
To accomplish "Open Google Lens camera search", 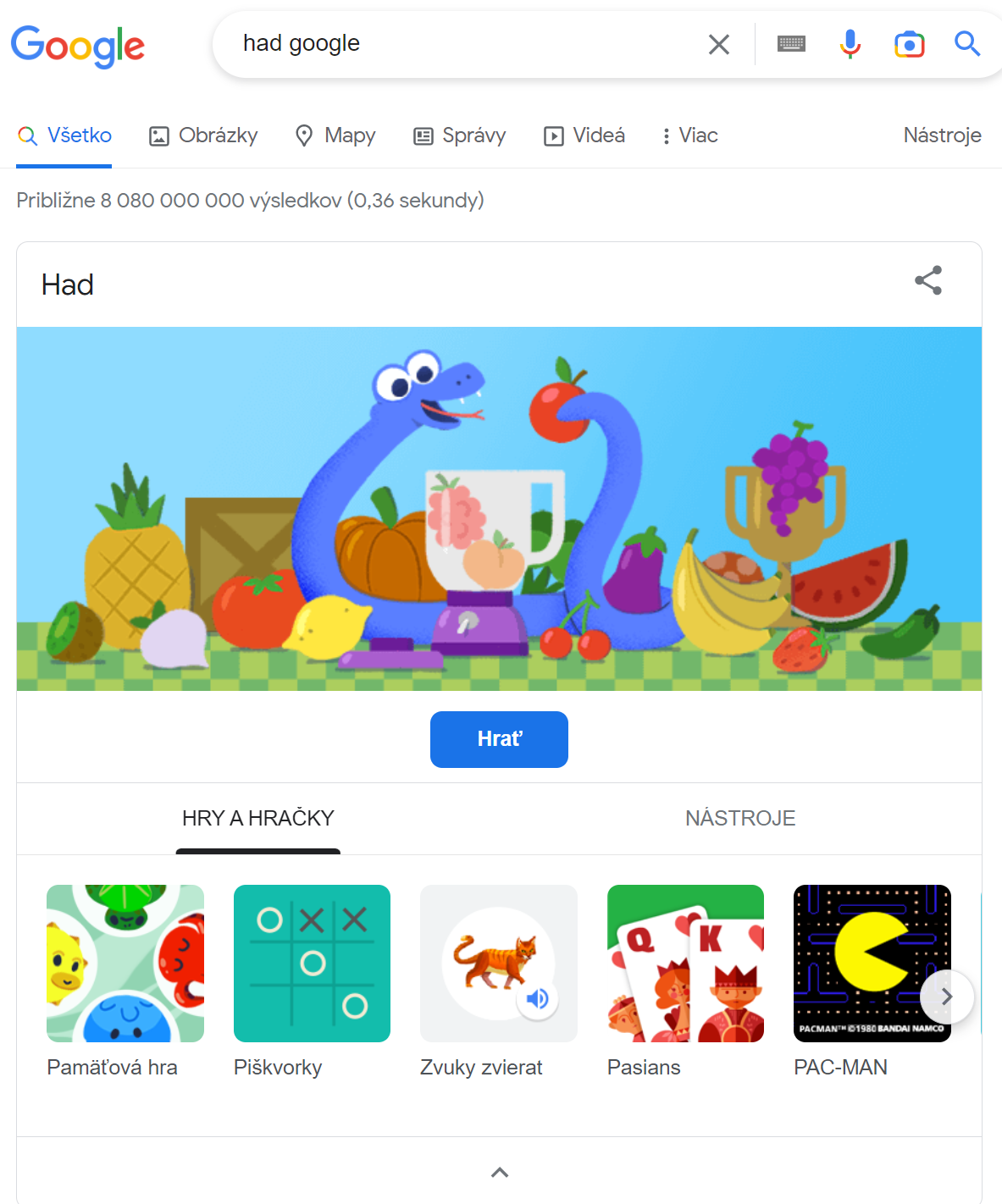I will coord(909,44).
